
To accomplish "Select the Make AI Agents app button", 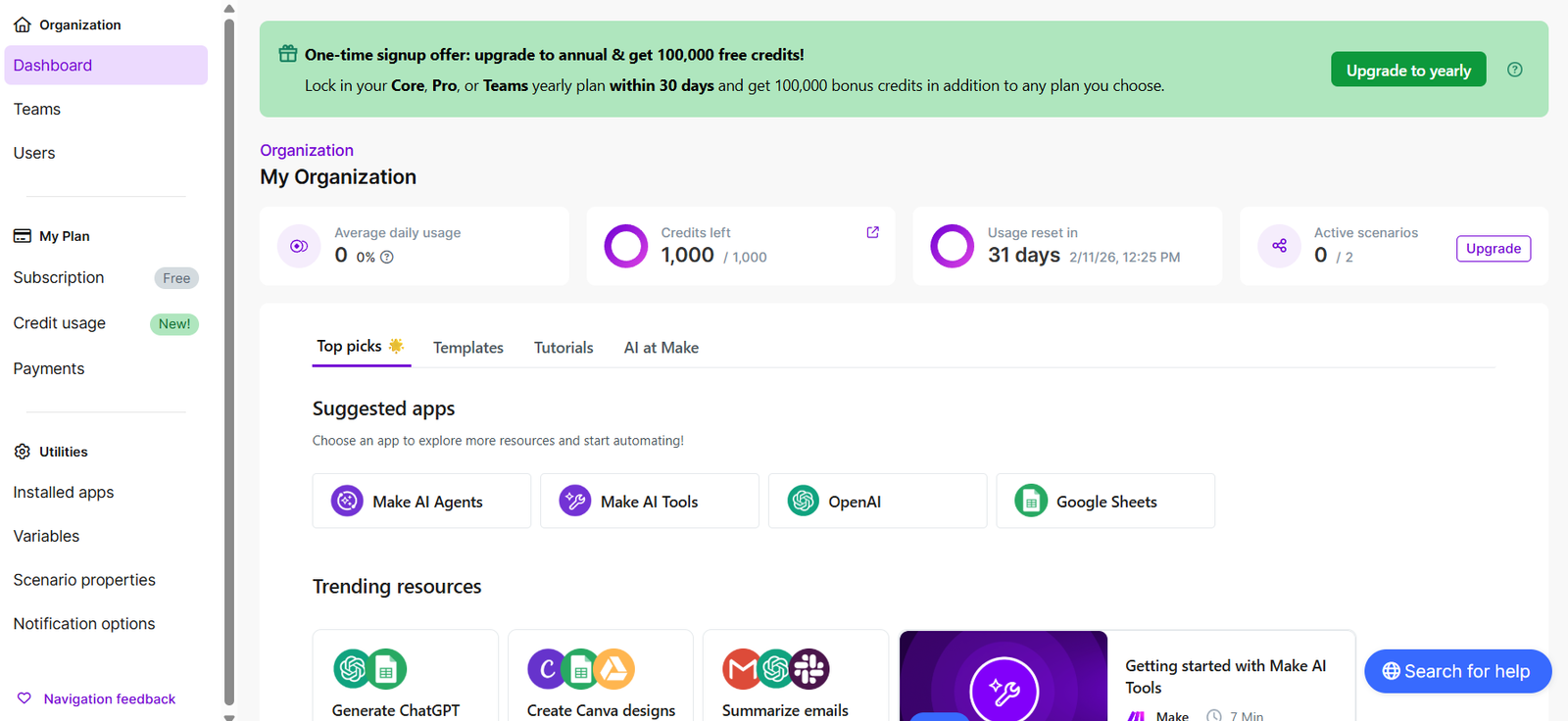I will (421, 501).
